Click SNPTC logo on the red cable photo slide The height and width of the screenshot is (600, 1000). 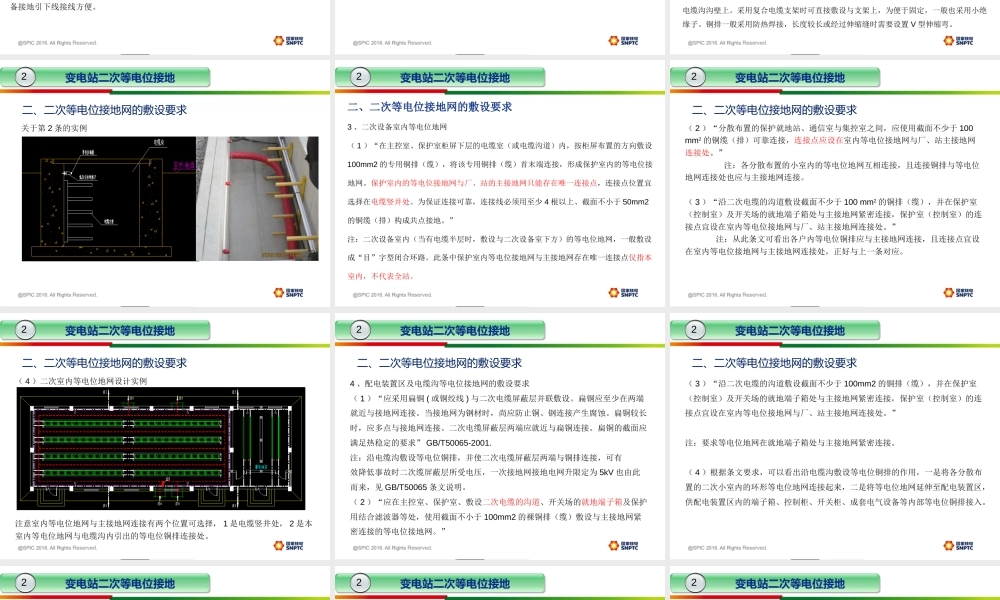coord(288,293)
